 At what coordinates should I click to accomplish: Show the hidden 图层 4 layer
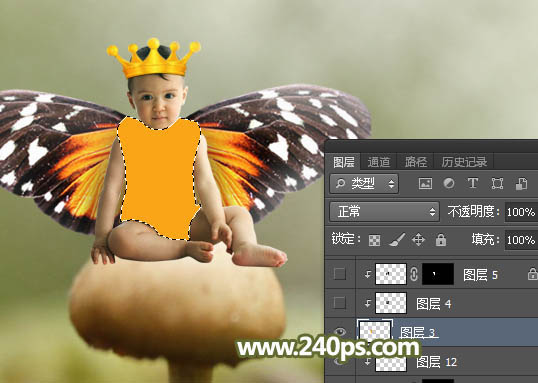pyautogui.click(x=339, y=303)
